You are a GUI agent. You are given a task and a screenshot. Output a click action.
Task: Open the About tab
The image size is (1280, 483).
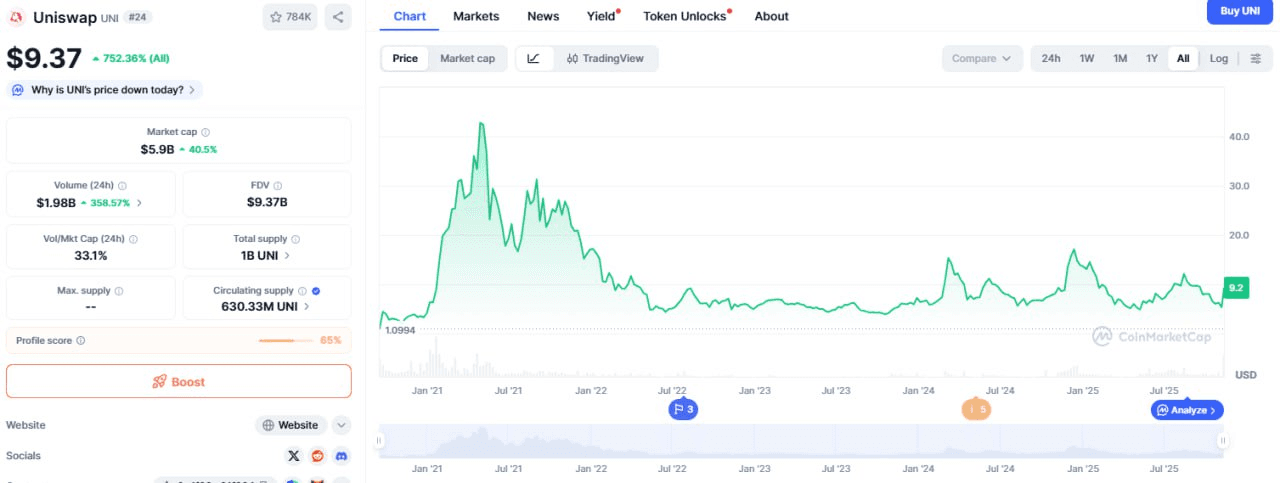pos(771,16)
